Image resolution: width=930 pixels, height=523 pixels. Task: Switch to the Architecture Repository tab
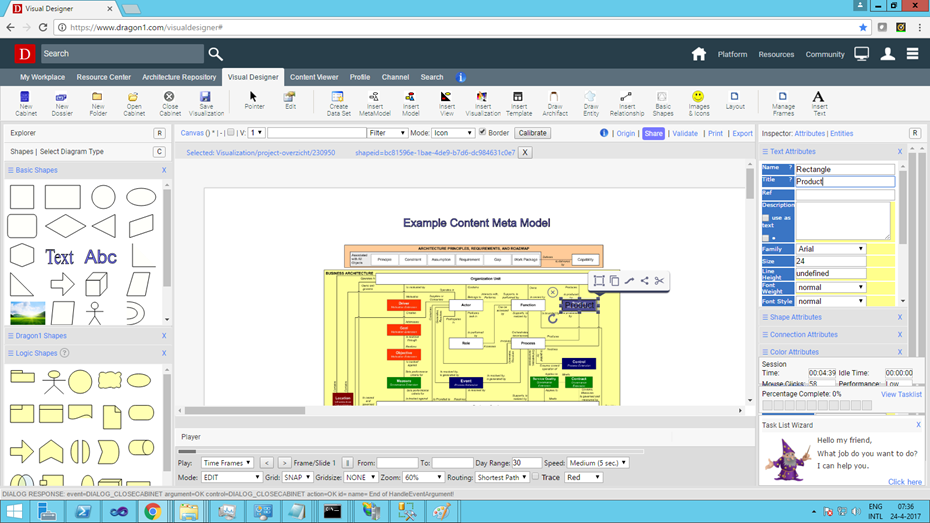(179, 77)
